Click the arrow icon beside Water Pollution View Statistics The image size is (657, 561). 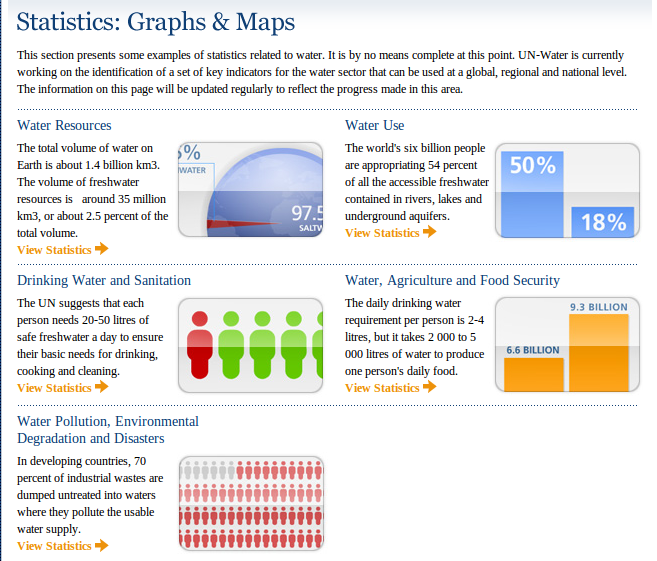(x=102, y=545)
